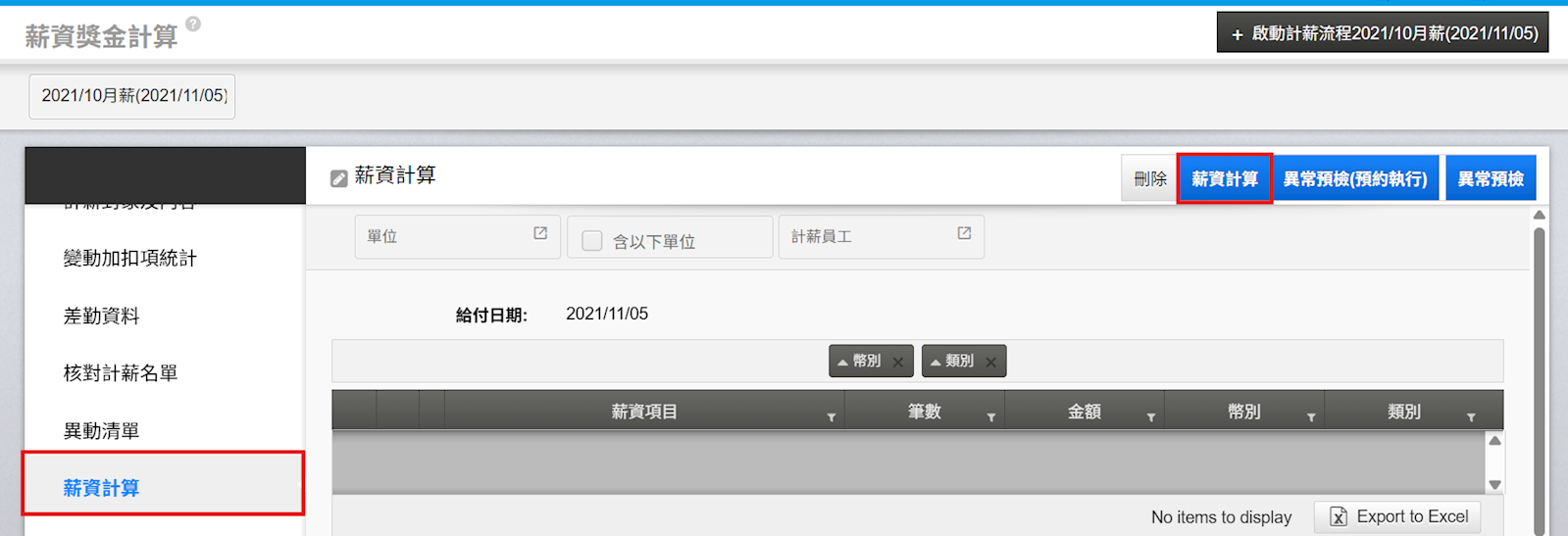Open filter for 筆數 column
The width and height of the screenshot is (1568, 536).
[990, 417]
